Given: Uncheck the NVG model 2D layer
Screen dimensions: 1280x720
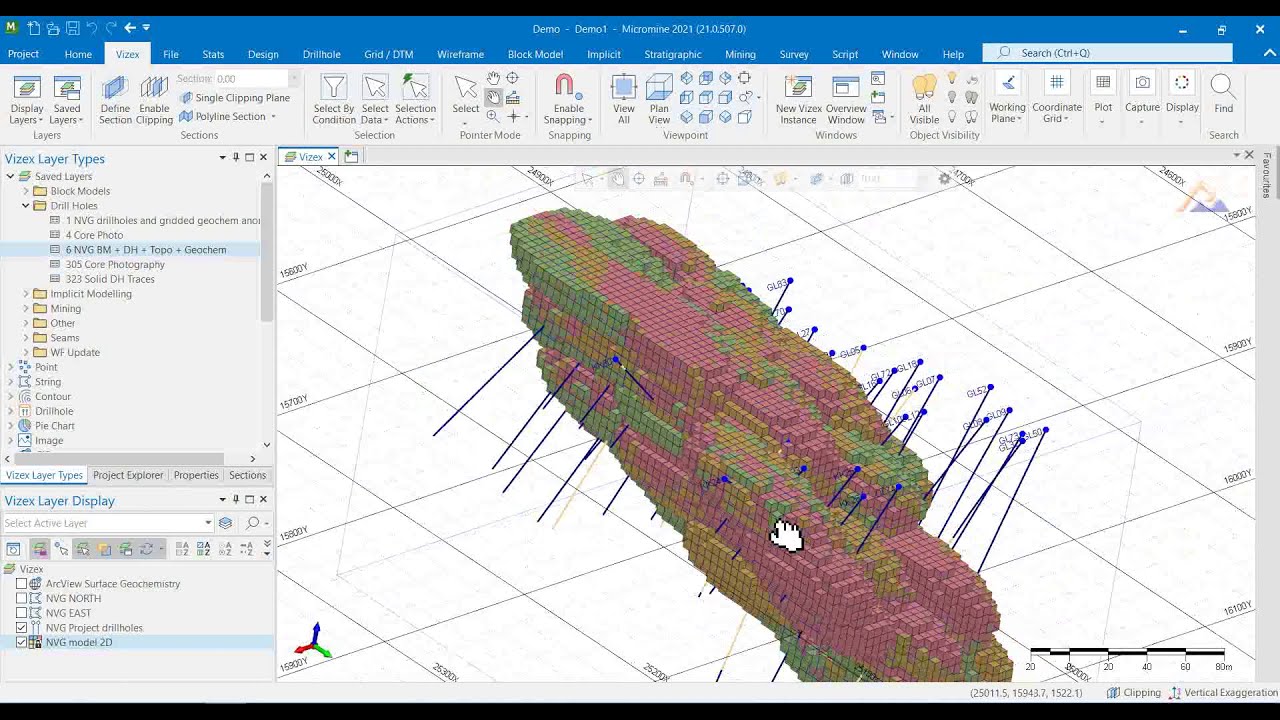Looking at the screenshot, I should click(22, 643).
